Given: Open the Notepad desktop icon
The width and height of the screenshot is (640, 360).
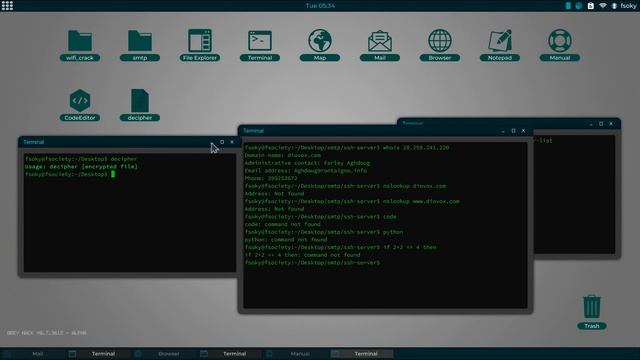Looking at the screenshot, I should point(500,45).
